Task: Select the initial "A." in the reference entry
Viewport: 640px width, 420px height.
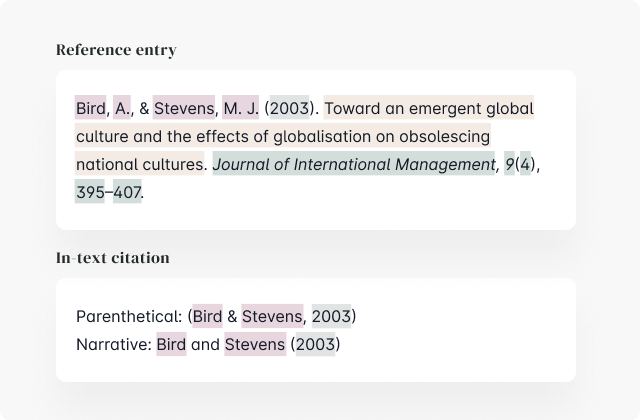Action: click(123, 108)
